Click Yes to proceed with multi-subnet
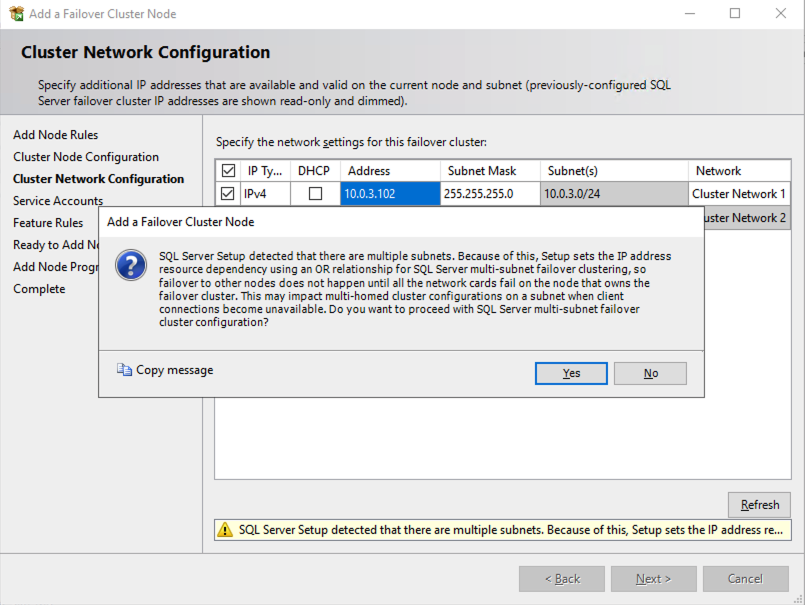805x605 pixels. tap(571, 373)
